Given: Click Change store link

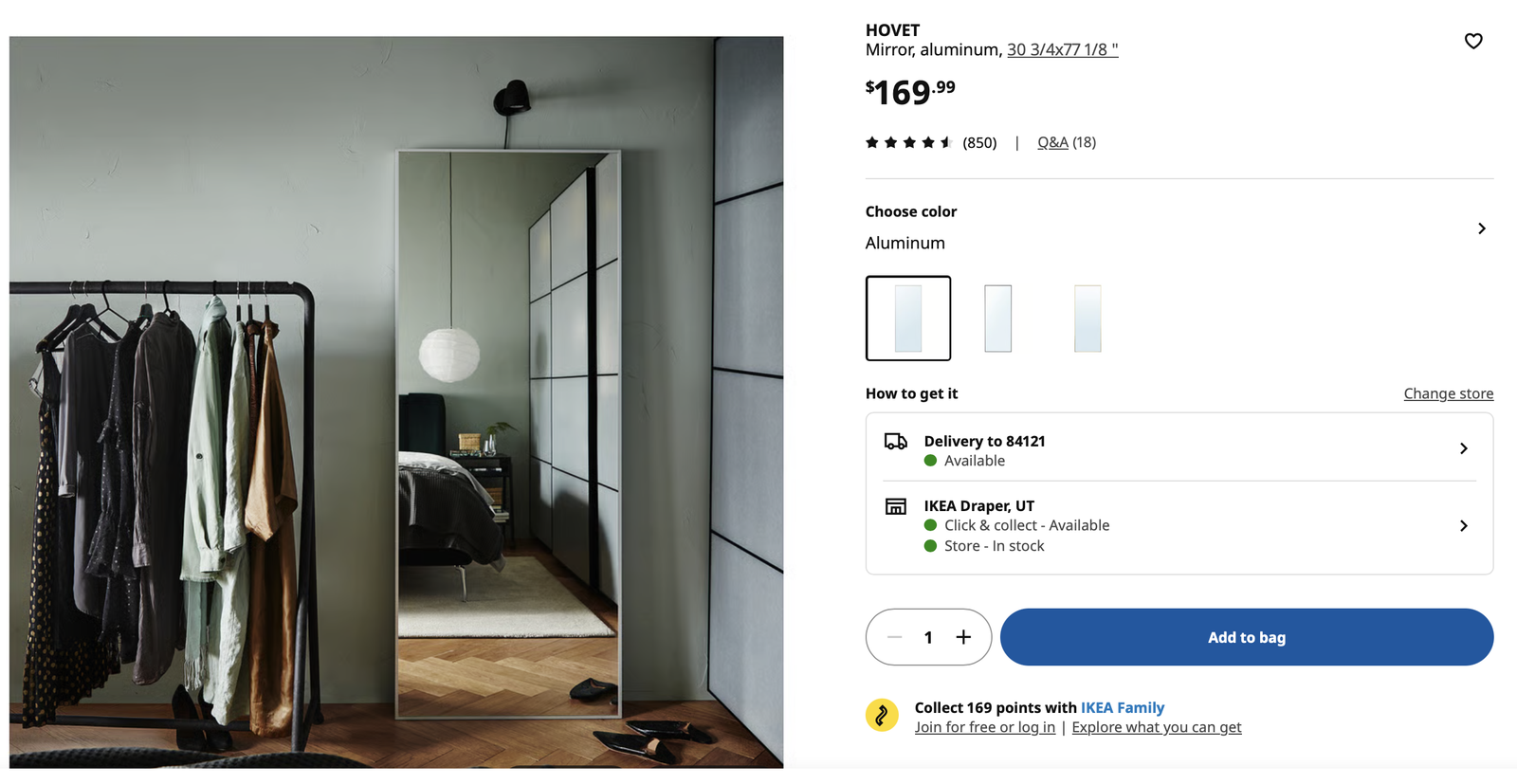Looking at the screenshot, I should pos(1448,393).
